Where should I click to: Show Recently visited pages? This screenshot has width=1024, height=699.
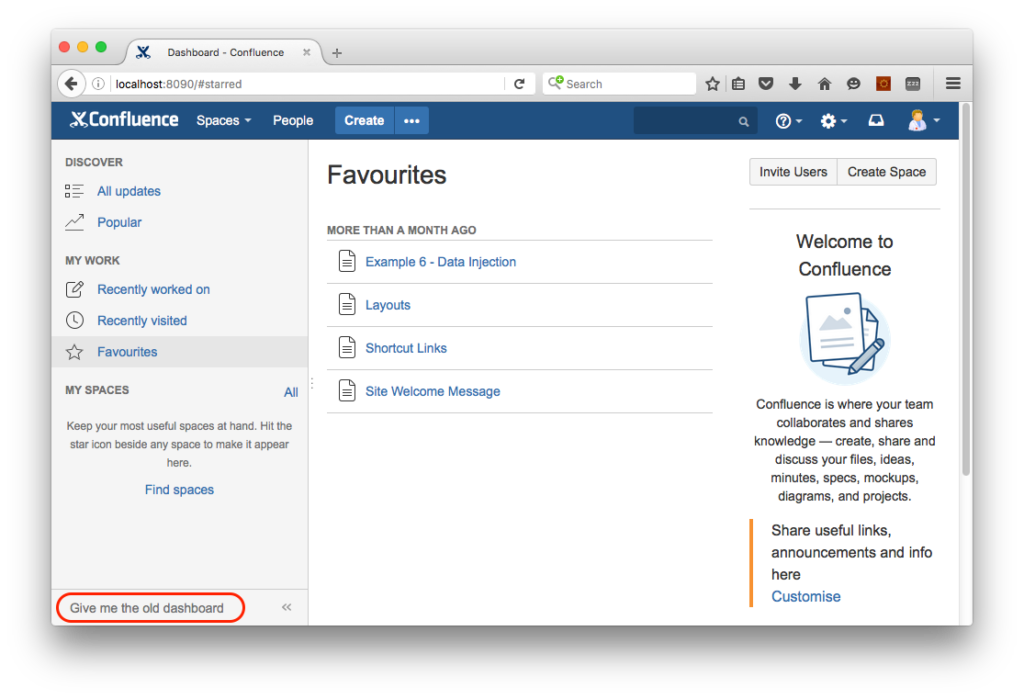[x=142, y=321]
